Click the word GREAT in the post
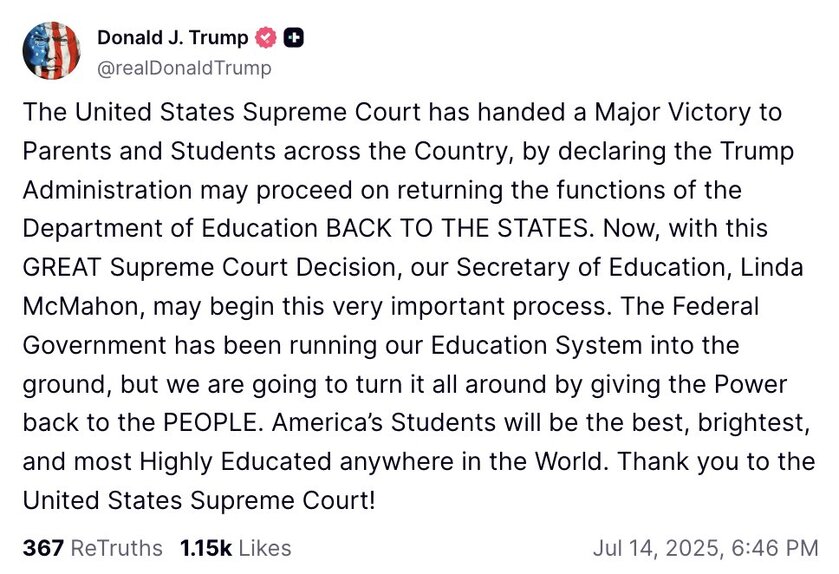Image resolution: width=839 pixels, height=574 pixels. coord(62,267)
